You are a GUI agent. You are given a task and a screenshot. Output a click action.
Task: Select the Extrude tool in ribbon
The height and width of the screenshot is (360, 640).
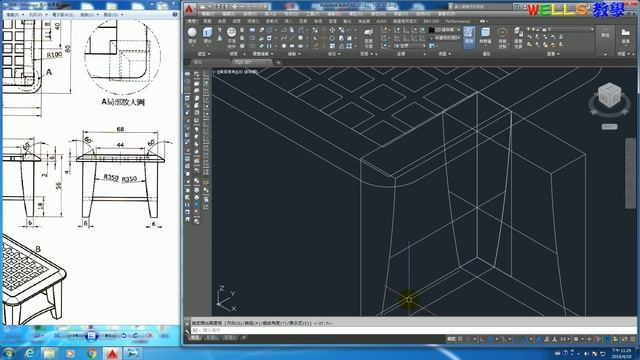click(207, 35)
